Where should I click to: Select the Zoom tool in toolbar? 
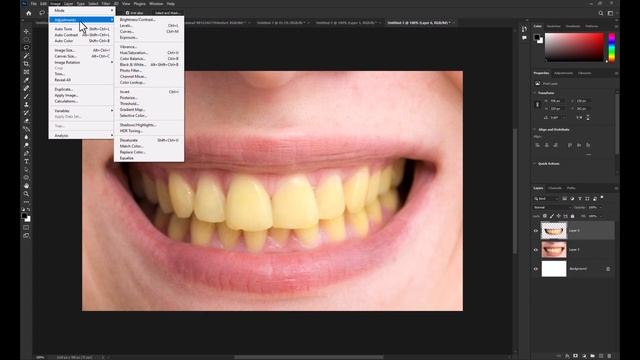coord(26,194)
